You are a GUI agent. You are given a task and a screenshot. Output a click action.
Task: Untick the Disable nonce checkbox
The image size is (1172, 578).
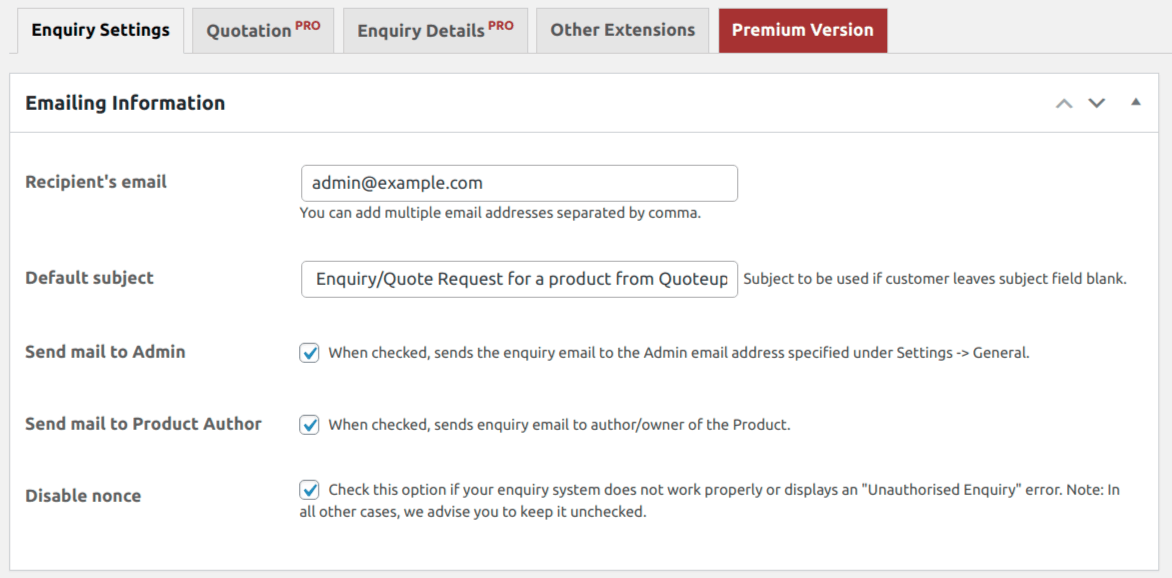click(x=310, y=490)
